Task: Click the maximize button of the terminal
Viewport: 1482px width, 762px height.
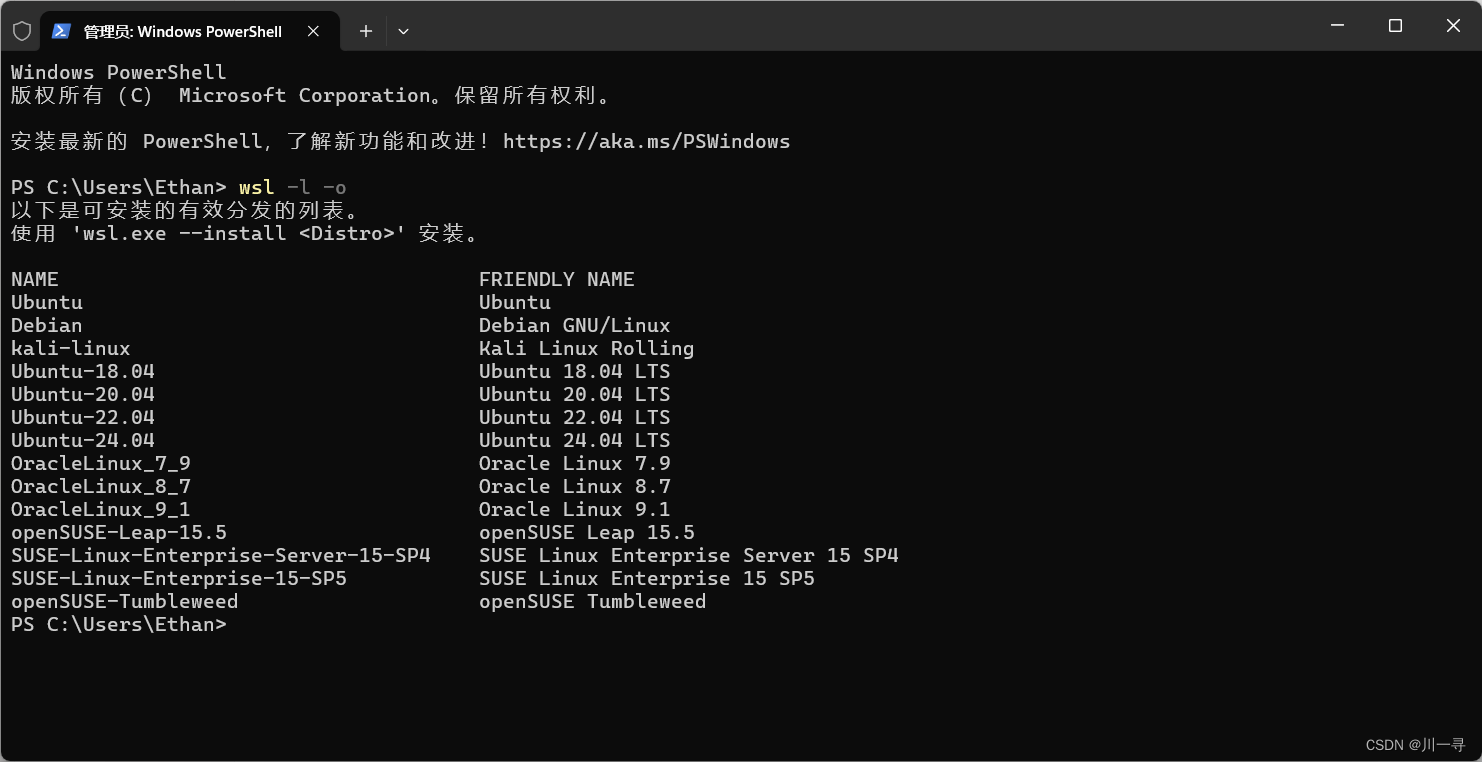Action: (1395, 26)
